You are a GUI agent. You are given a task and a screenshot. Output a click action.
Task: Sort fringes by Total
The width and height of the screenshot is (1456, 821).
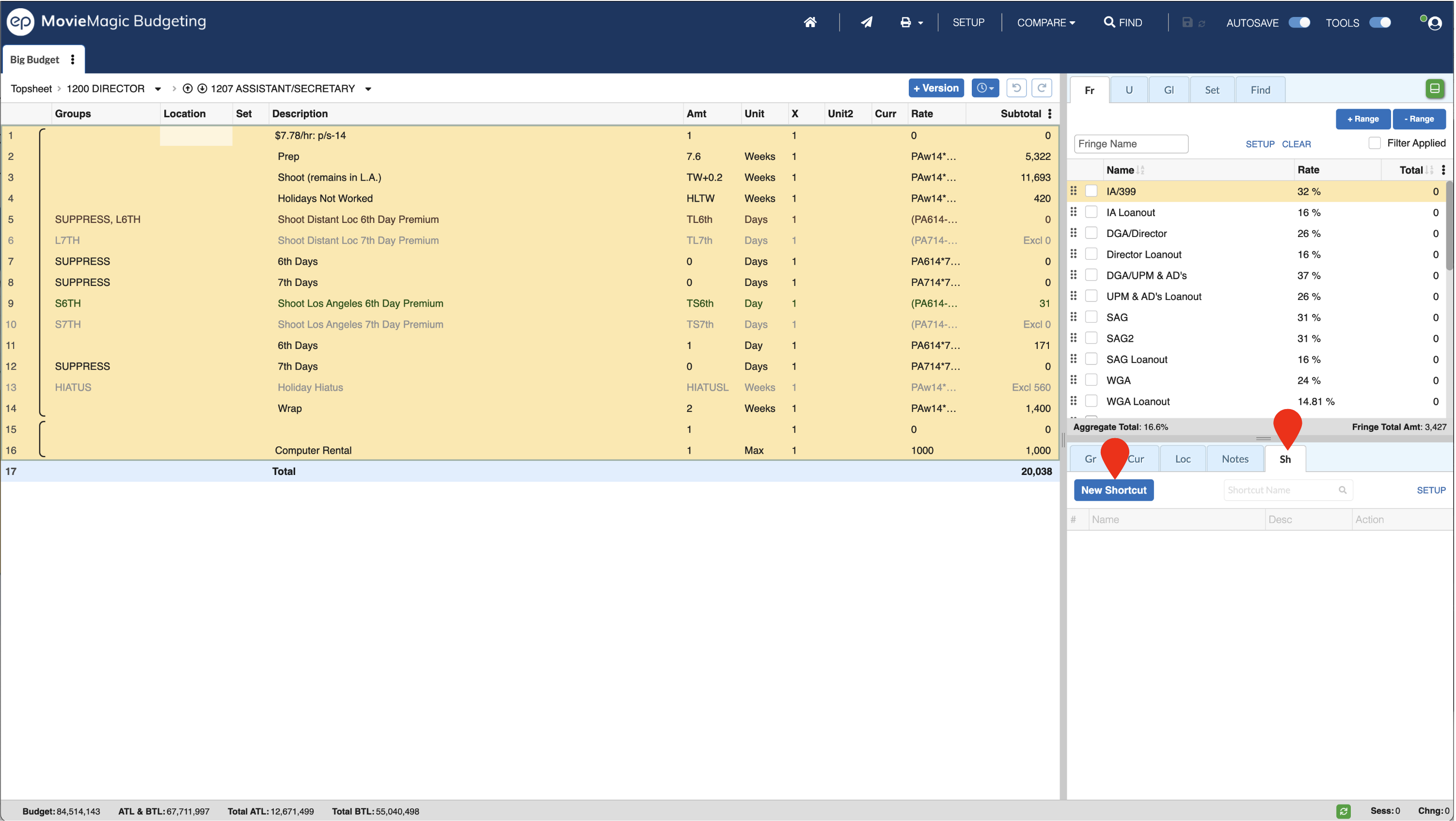pyautogui.click(x=1430, y=170)
